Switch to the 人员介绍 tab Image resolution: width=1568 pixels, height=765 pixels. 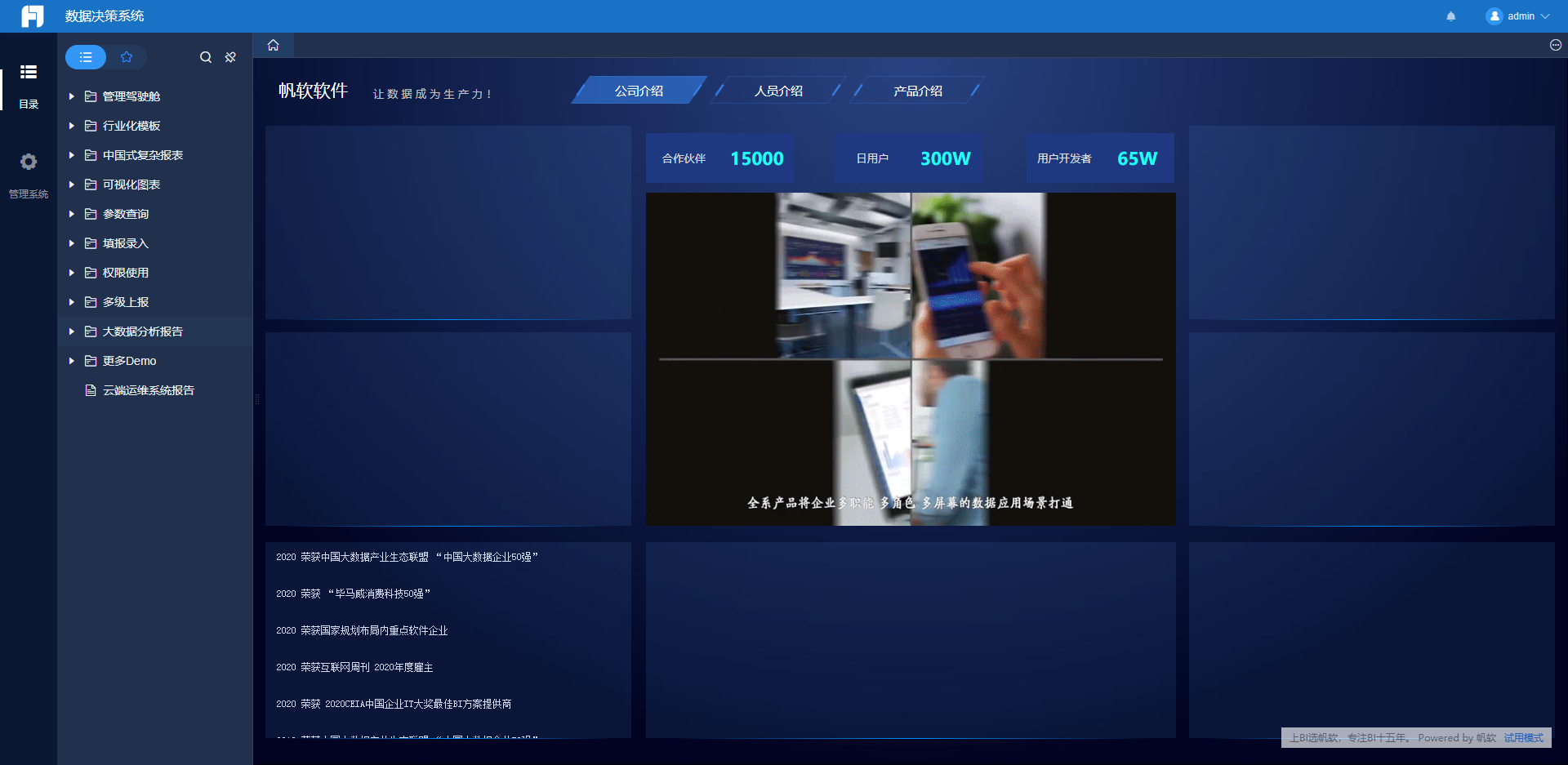pos(779,91)
